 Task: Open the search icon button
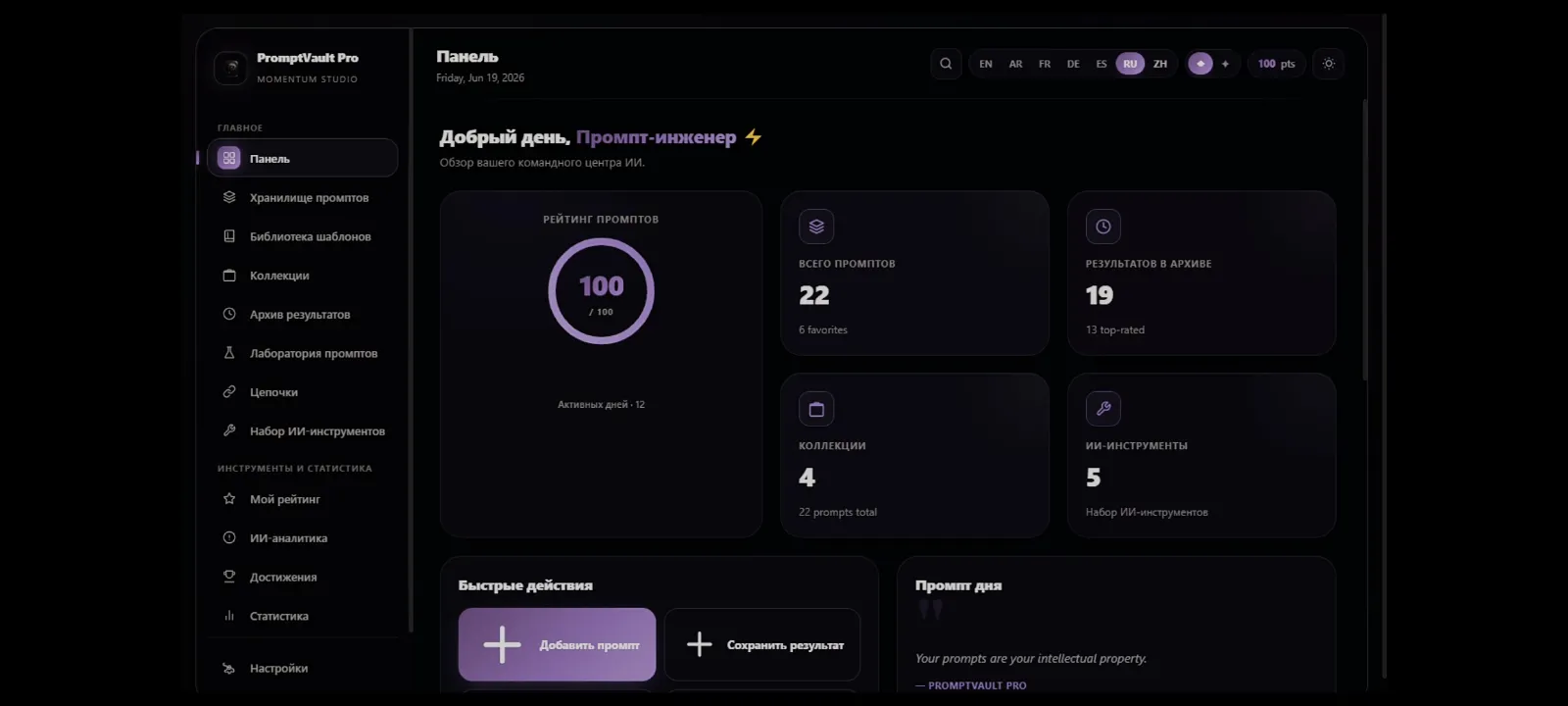click(x=946, y=64)
